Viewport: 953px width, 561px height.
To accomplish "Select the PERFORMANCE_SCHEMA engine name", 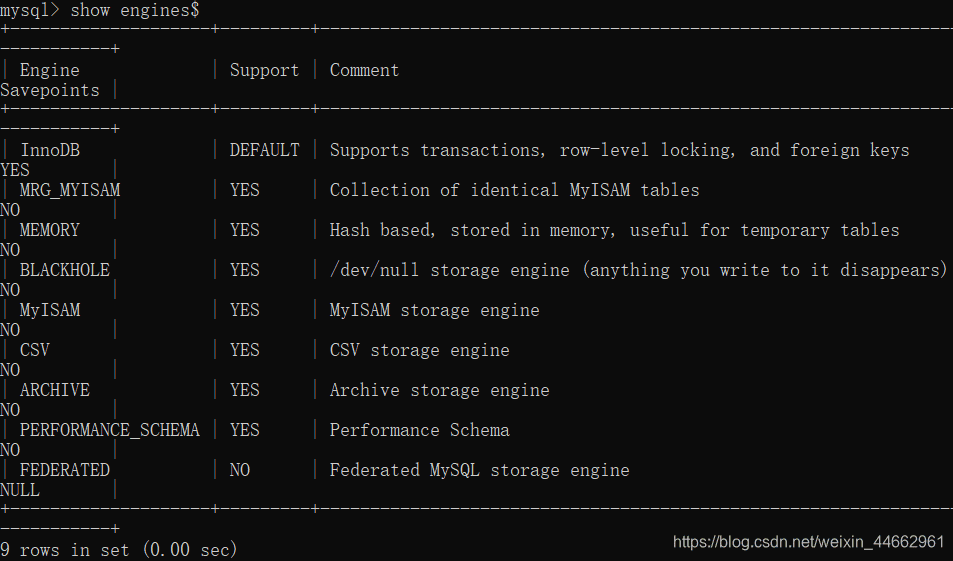I will [109, 430].
